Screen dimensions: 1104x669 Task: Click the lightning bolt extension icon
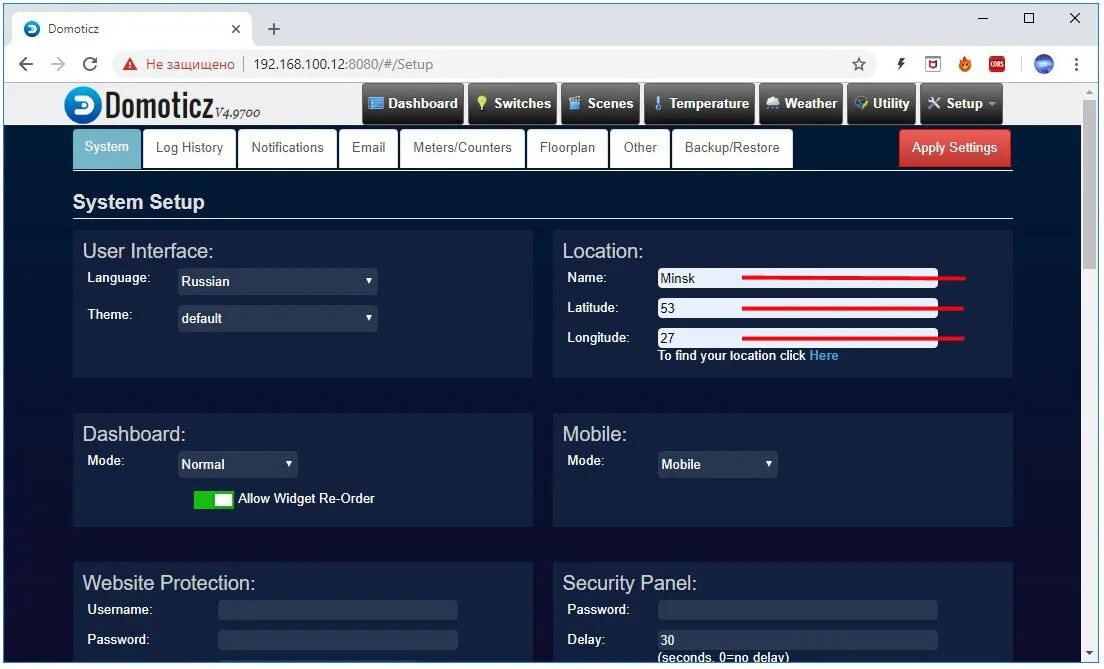(x=901, y=64)
